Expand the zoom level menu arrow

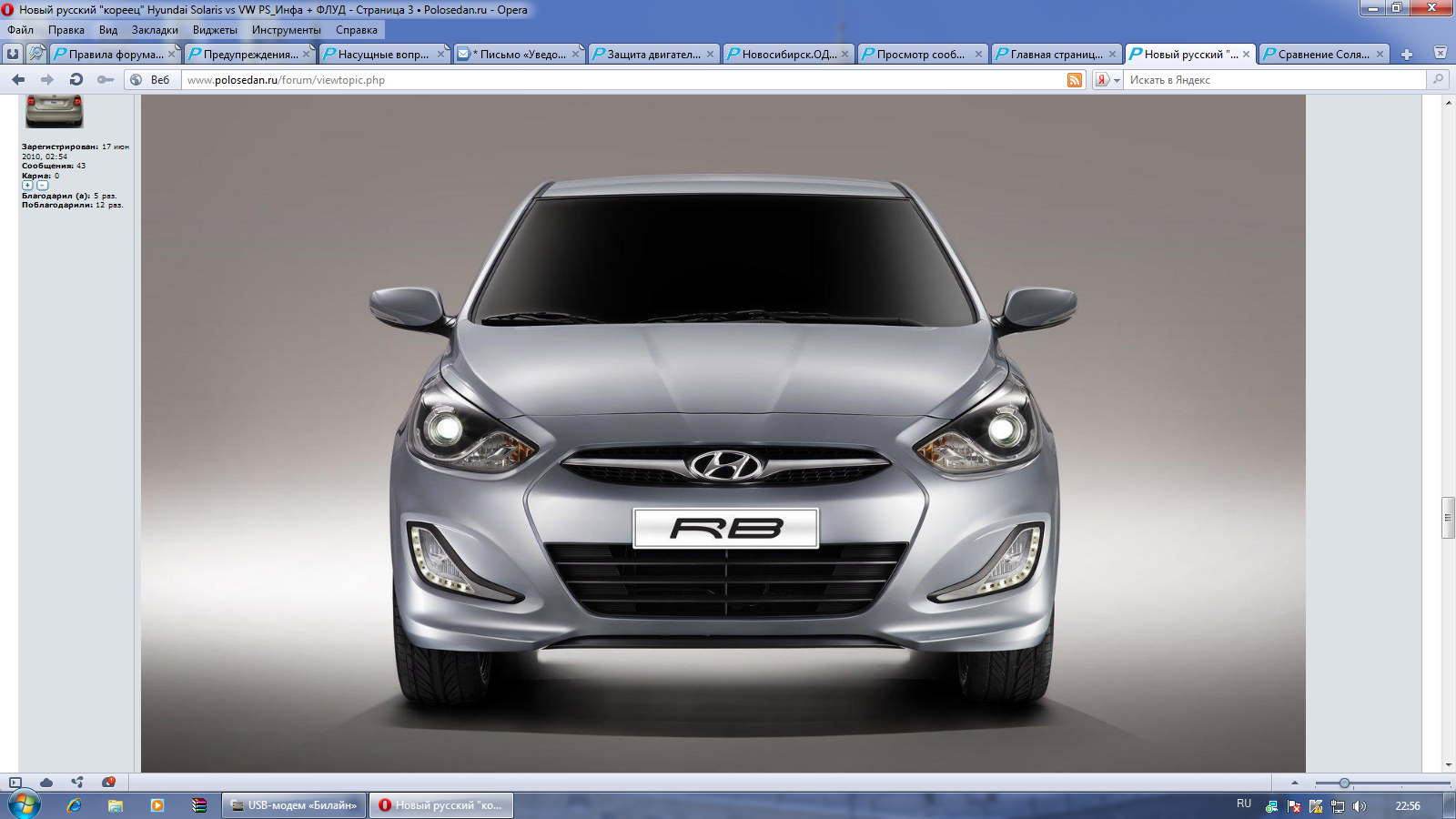point(1295,783)
